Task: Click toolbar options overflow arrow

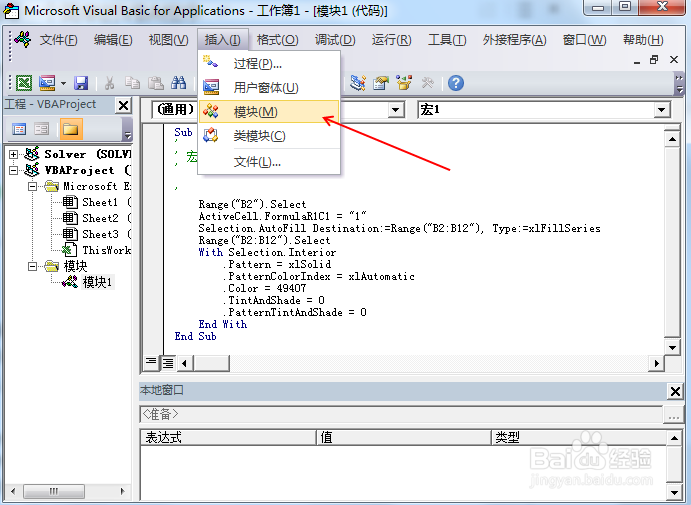Action: (x=679, y=84)
